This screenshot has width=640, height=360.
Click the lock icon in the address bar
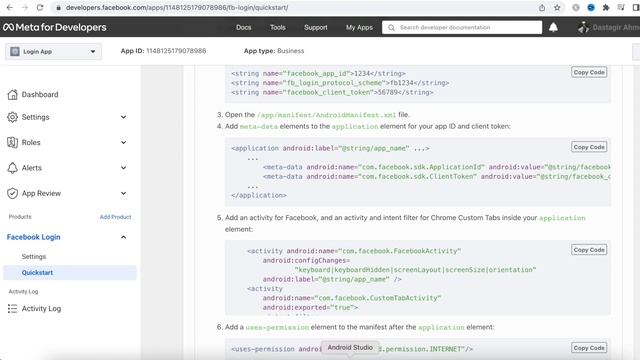tap(58, 8)
